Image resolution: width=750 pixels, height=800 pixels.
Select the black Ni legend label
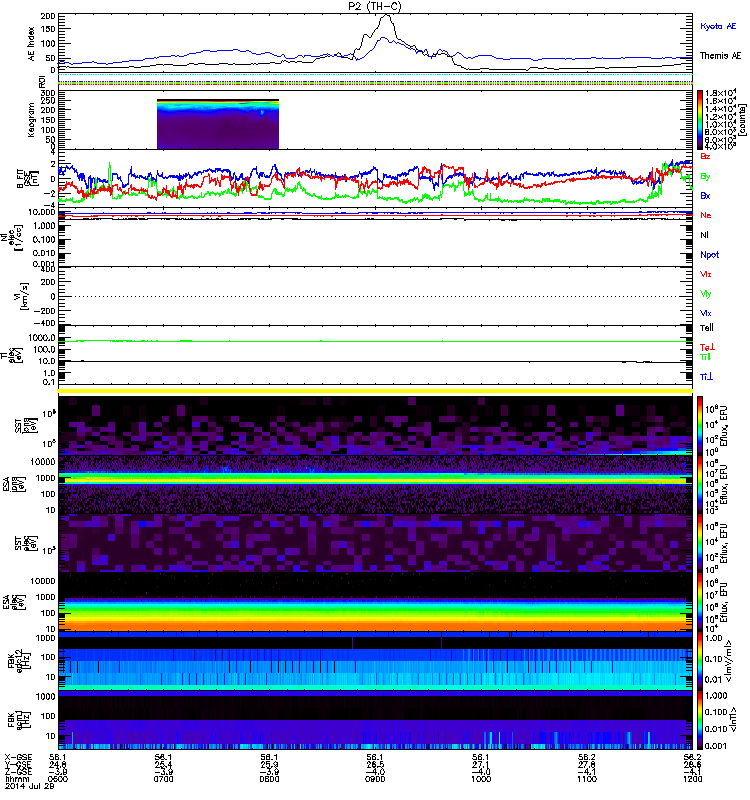(x=704, y=235)
